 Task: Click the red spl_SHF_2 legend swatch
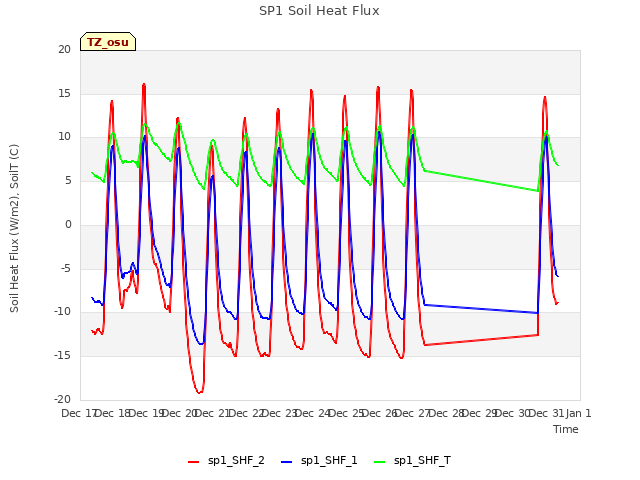click(x=193, y=462)
